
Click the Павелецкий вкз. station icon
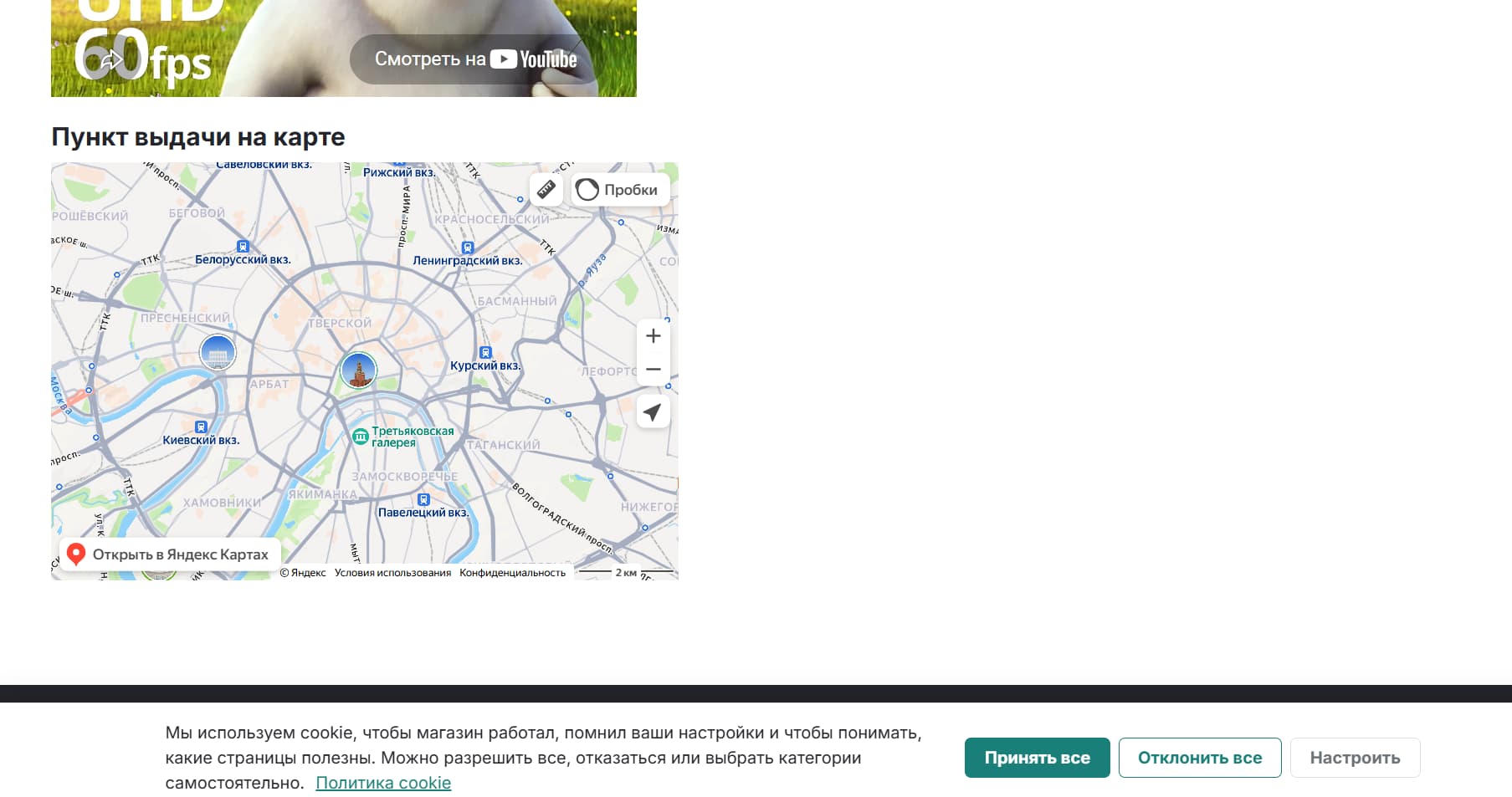(423, 499)
